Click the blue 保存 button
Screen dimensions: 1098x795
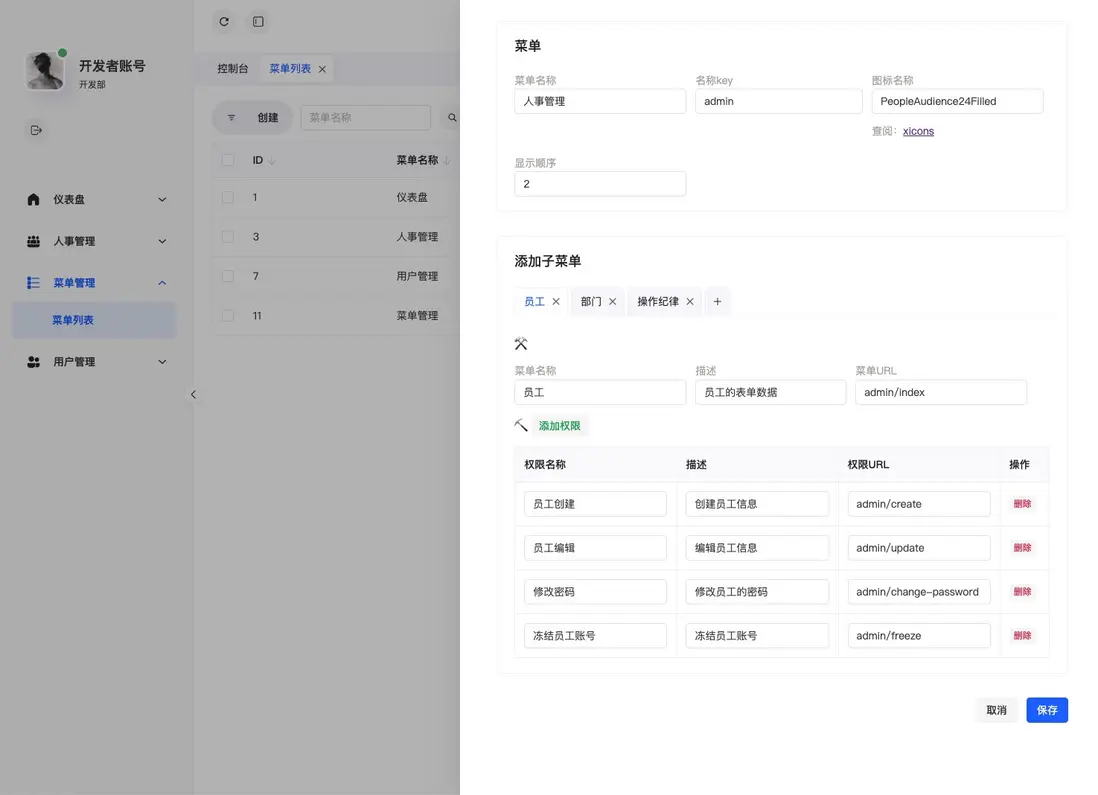tap(1047, 710)
